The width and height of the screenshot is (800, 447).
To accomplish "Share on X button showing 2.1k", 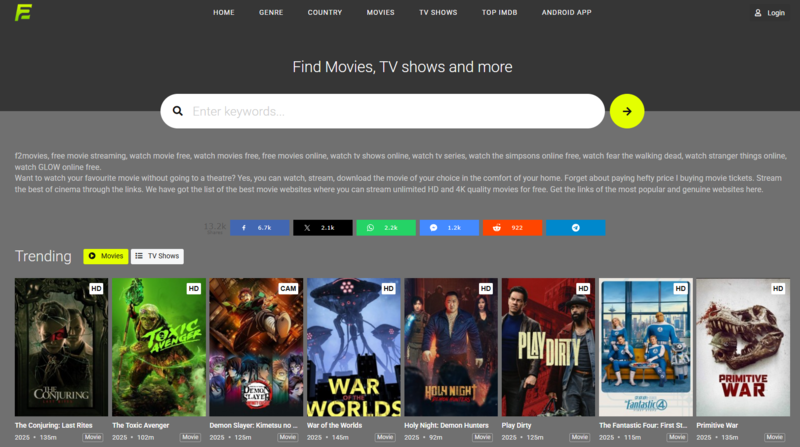I will (x=322, y=228).
